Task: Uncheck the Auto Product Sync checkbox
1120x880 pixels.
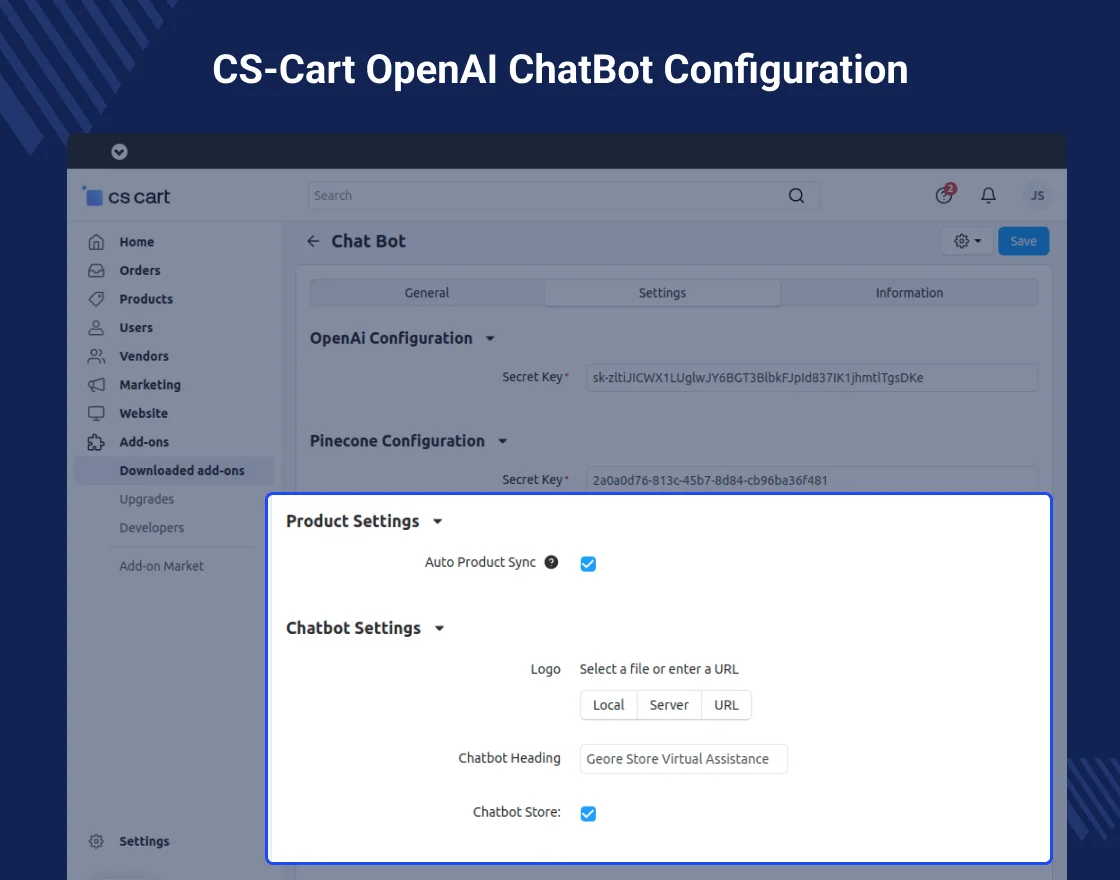Action: (588, 564)
